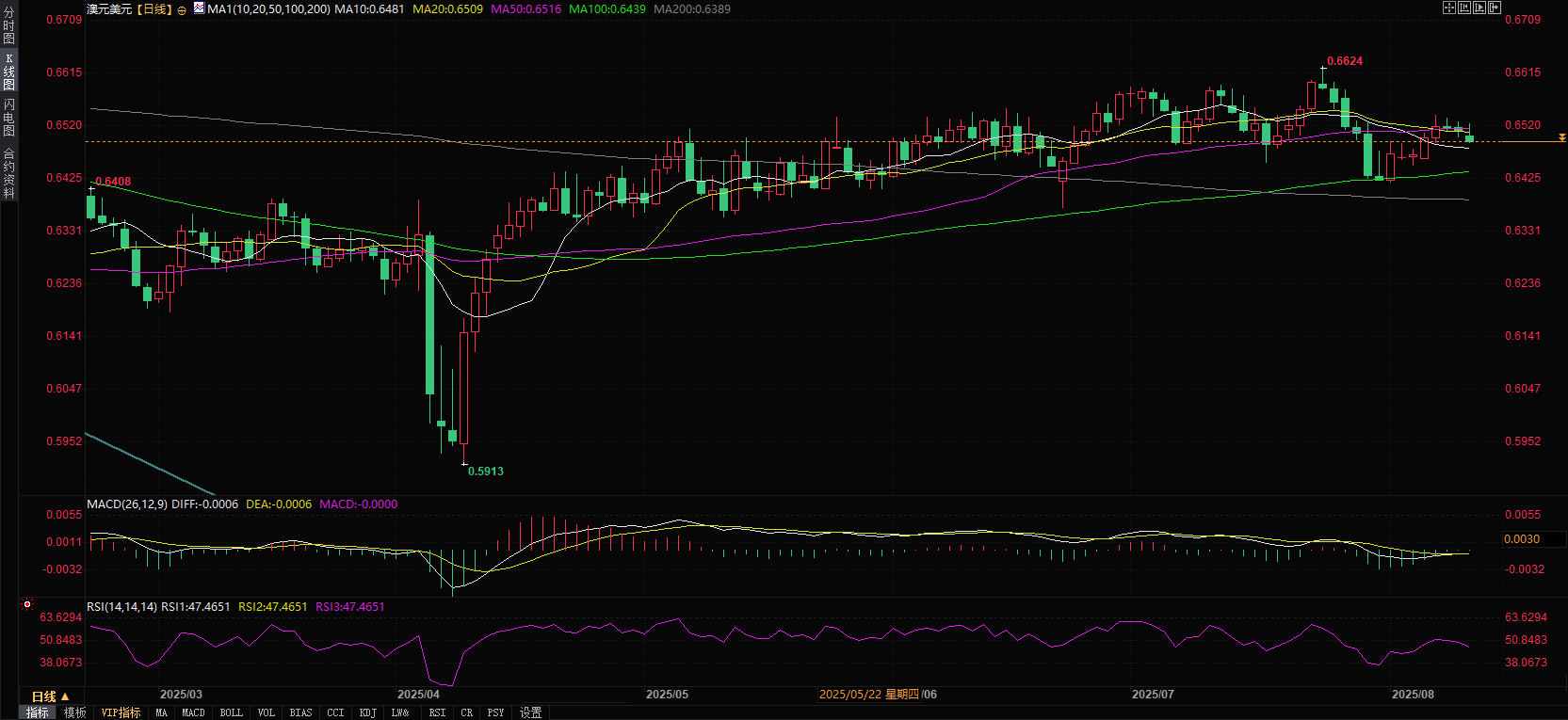Click the RSI3:47.4651 value
1568x720 pixels.
350,606
